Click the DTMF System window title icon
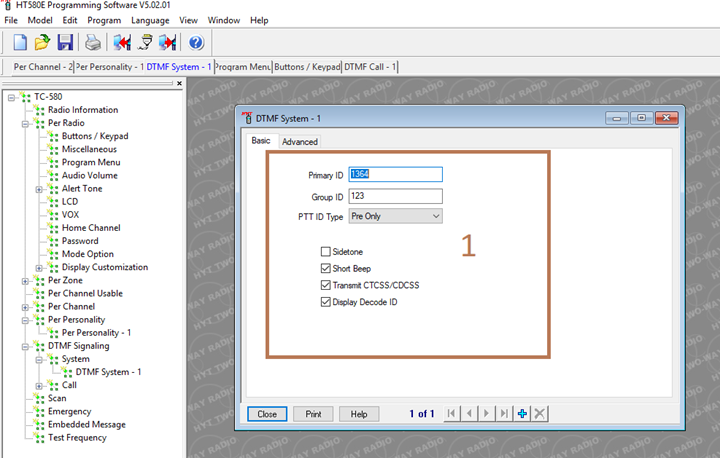 (247, 118)
